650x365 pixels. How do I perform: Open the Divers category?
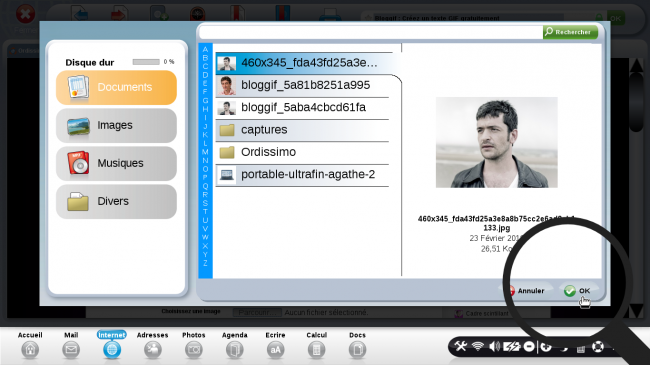tap(116, 202)
